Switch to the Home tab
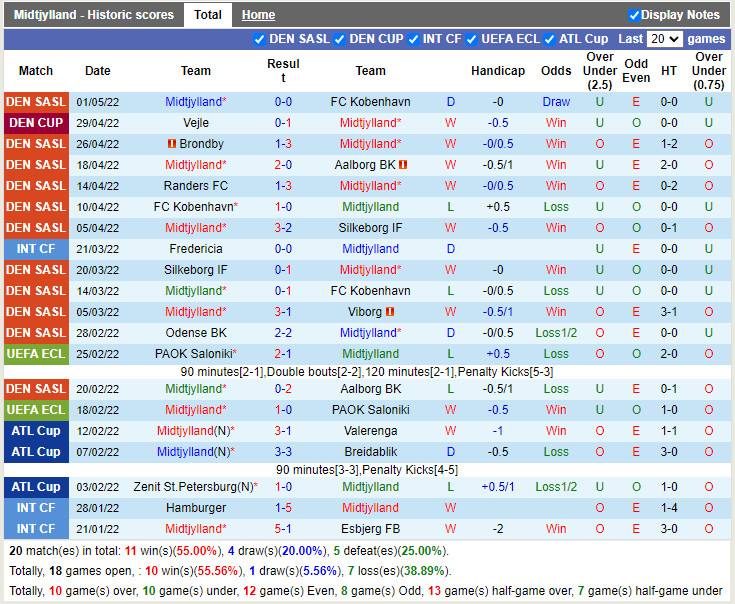The image size is (735, 604). (x=258, y=15)
